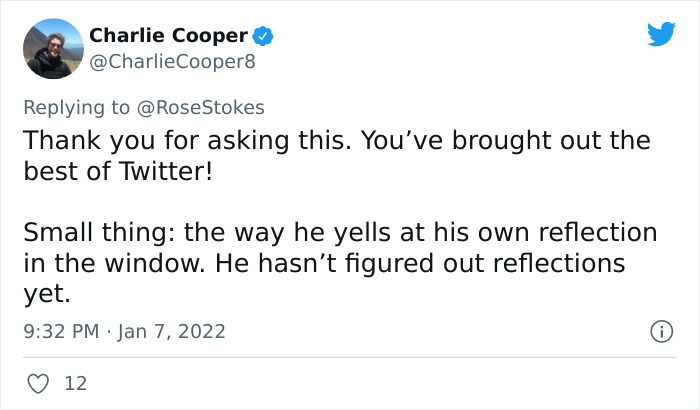Click the "best of Twitter!" line
The image size is (700, 410).
[x=117, y=171]
